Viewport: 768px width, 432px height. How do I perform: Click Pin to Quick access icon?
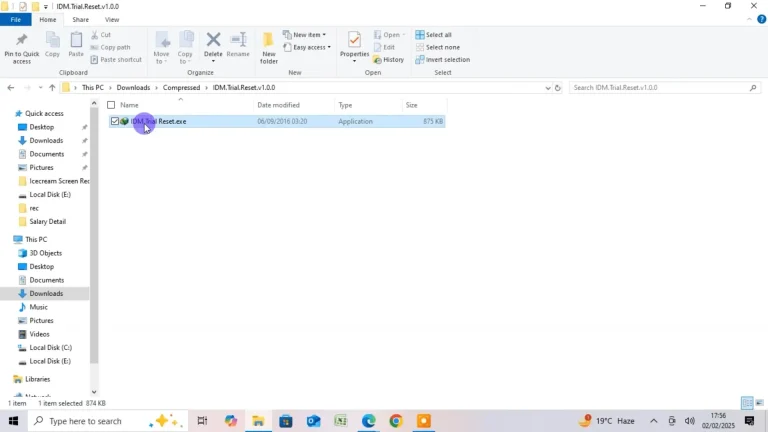[x=22, y=48]
